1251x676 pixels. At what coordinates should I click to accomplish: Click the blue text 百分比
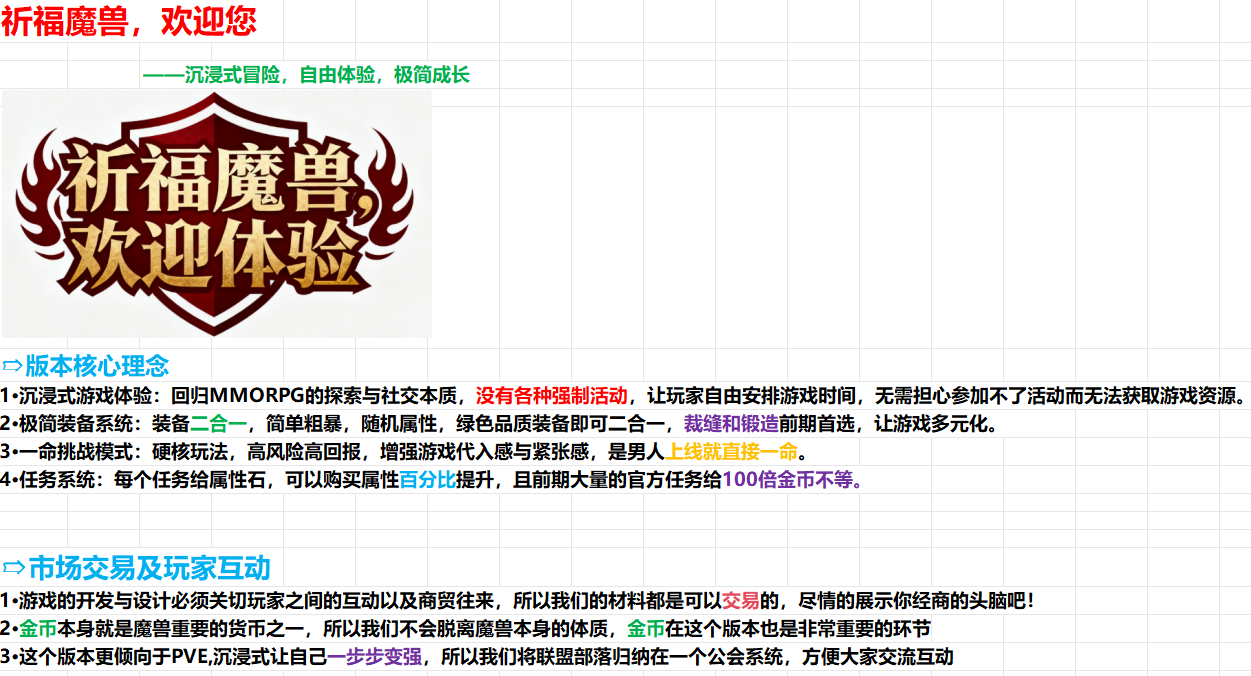[427, 480]
